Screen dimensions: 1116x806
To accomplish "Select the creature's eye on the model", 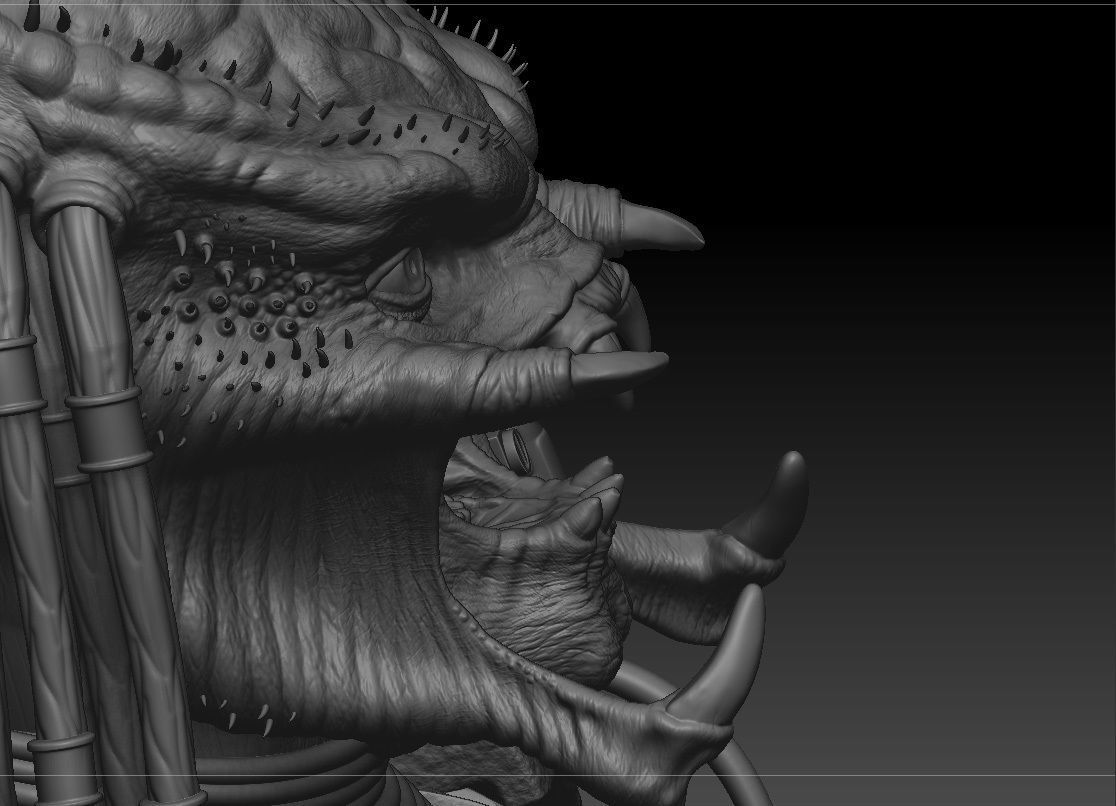I will [398, 281].
